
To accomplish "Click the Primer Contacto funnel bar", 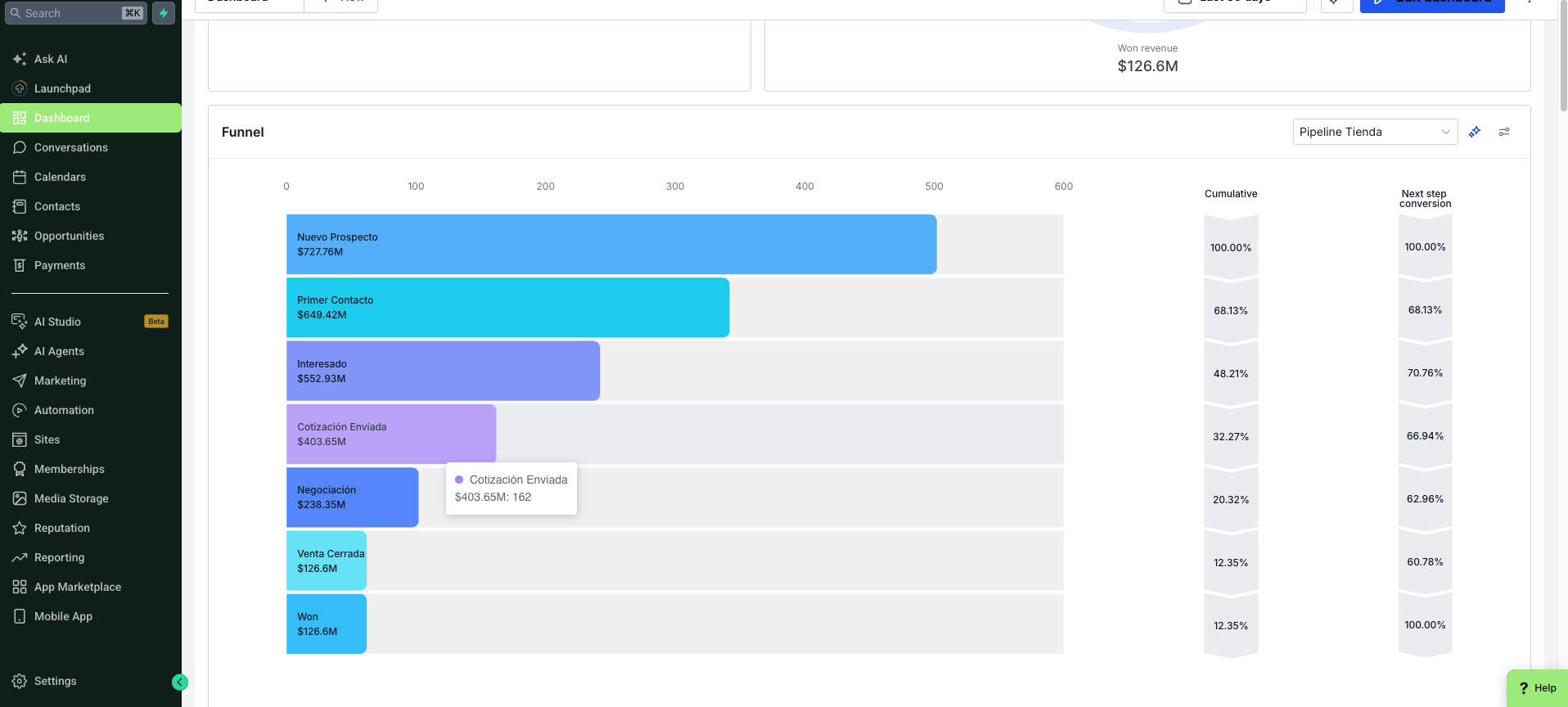I will click(507, 308).
